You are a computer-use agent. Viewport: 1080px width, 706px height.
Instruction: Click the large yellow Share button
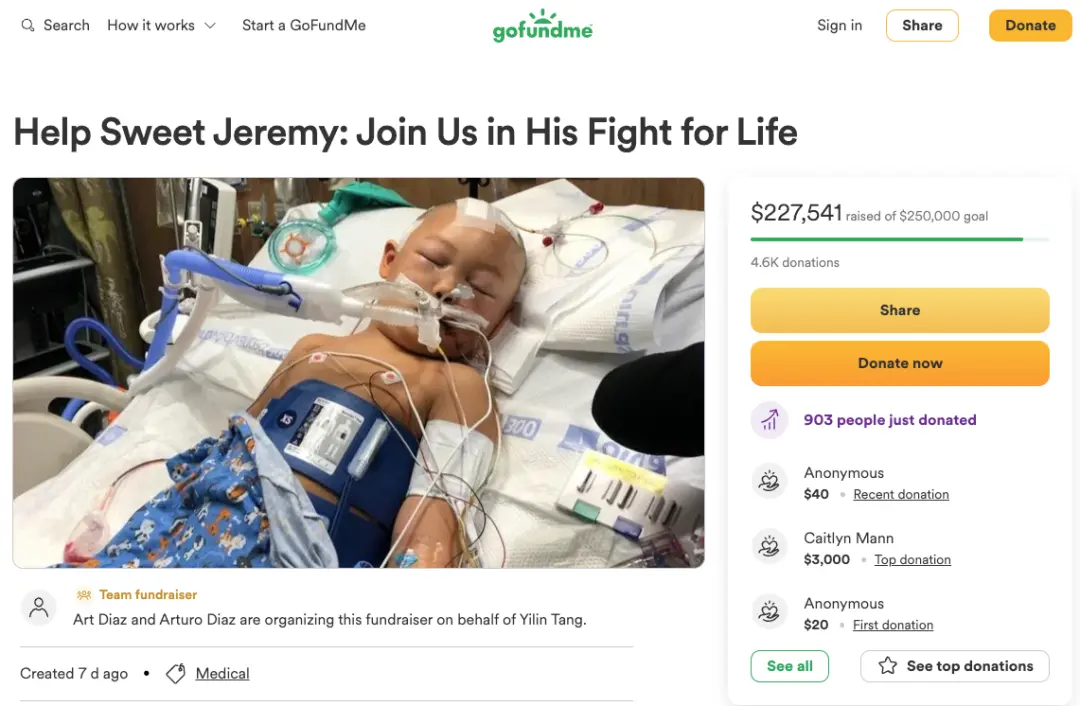tap(899, 310)
